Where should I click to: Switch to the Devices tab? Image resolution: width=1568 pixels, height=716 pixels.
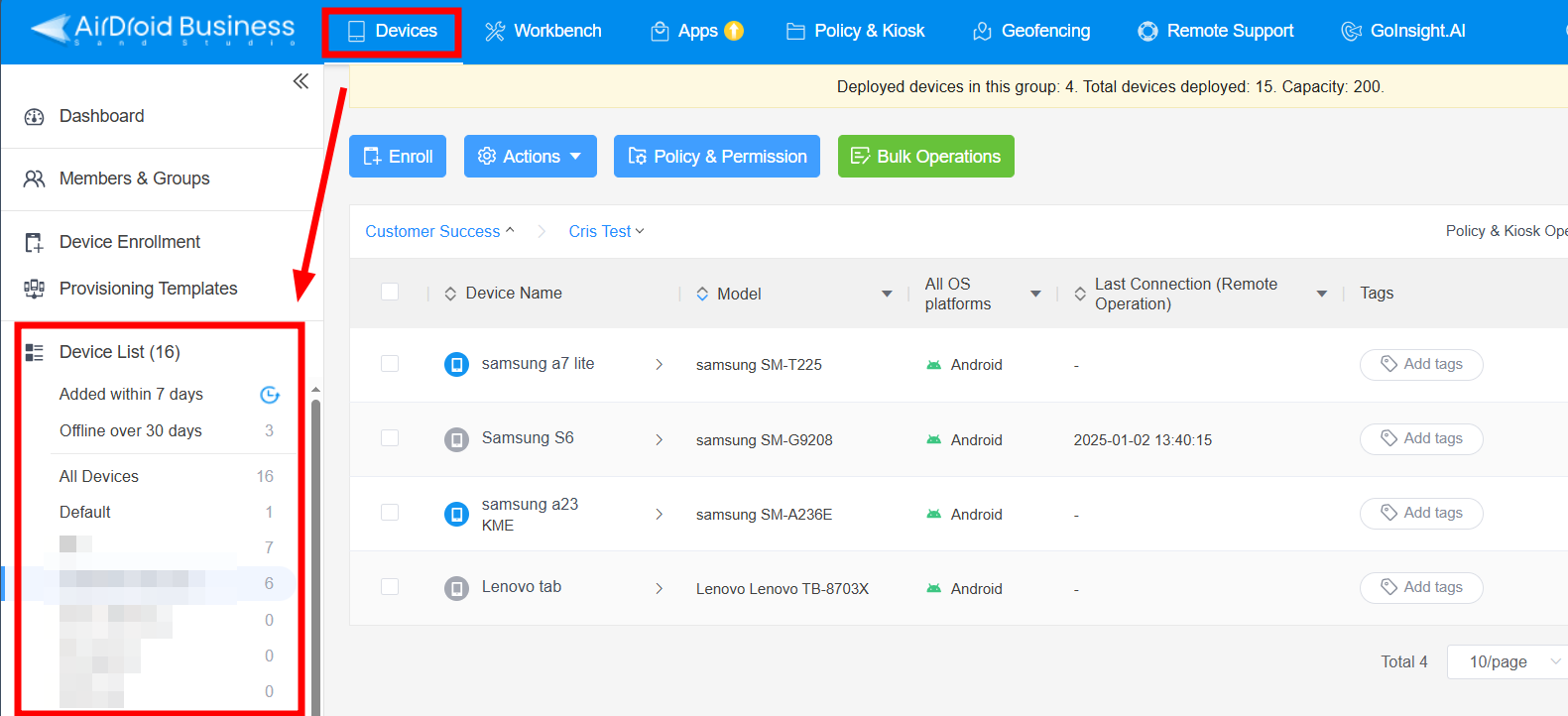point(393,32)
